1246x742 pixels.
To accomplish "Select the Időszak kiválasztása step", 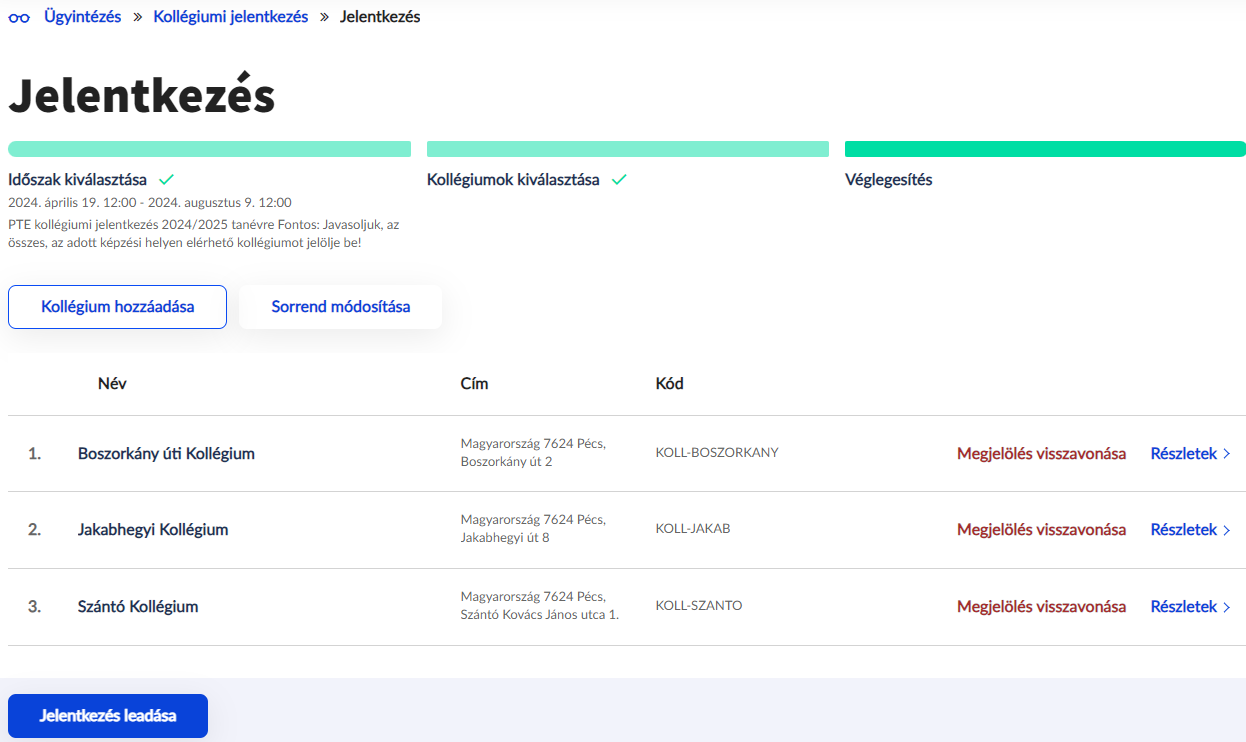I will point(77,180).
